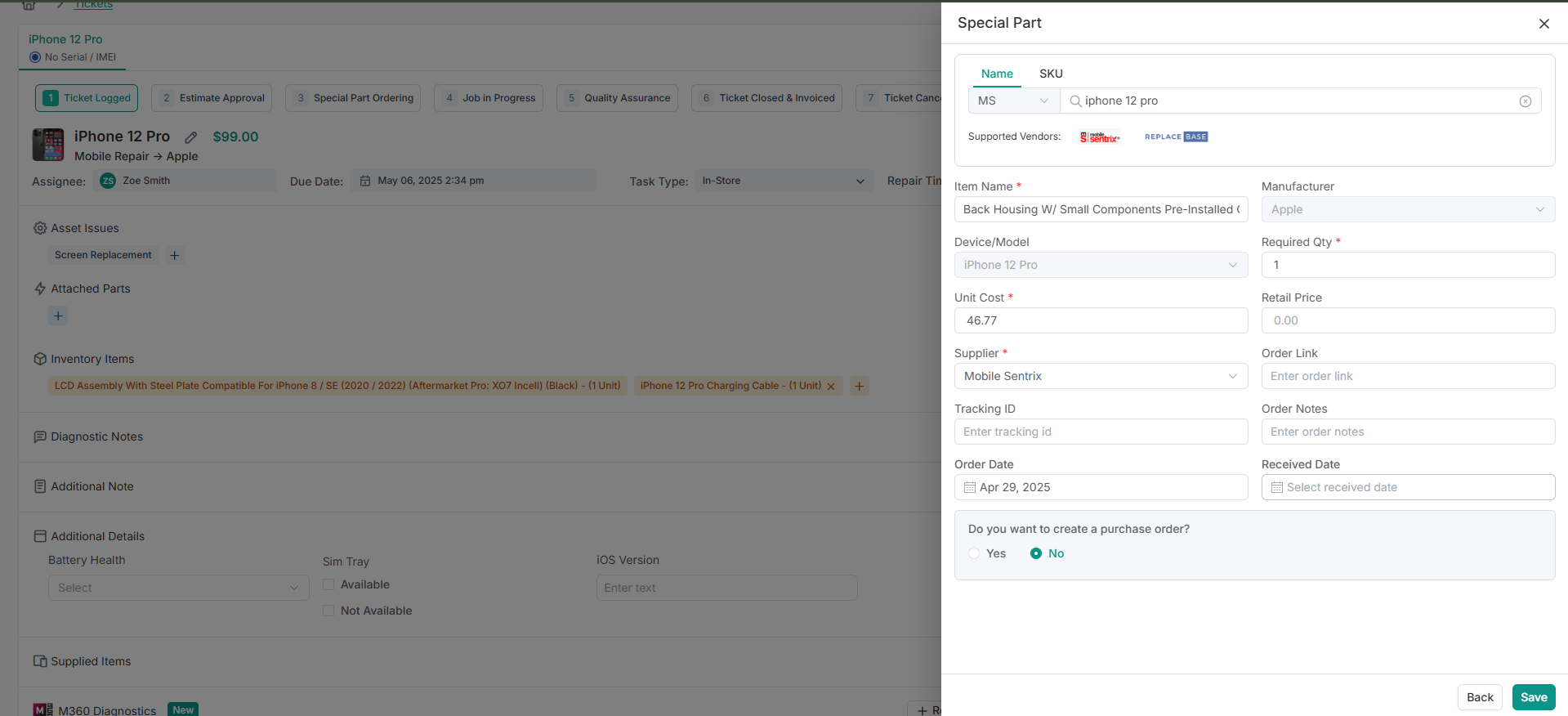Click the Additional Details icon
The image size is (1568, 716).
40,536
